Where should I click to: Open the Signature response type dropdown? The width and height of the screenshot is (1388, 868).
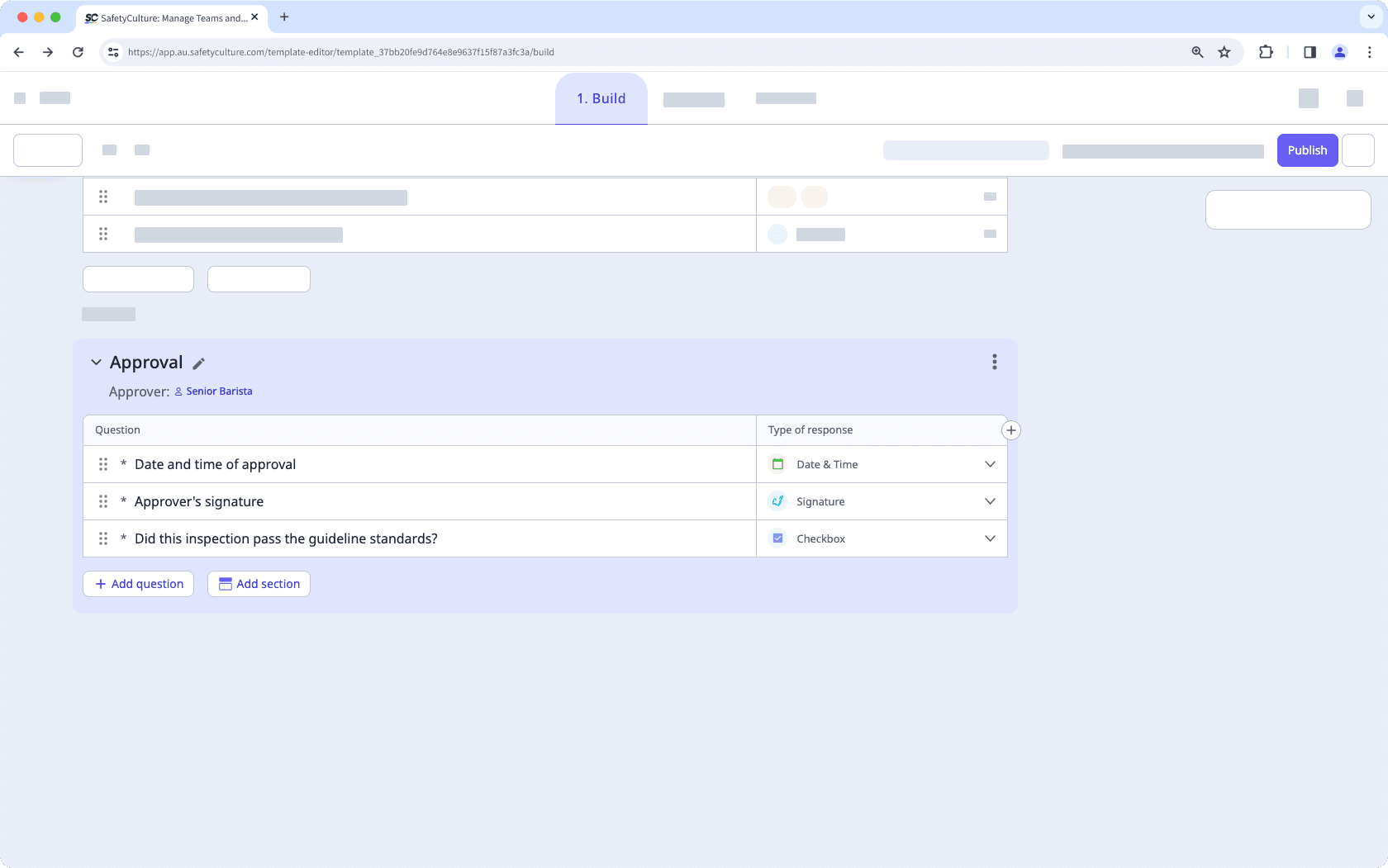(989, 501)
